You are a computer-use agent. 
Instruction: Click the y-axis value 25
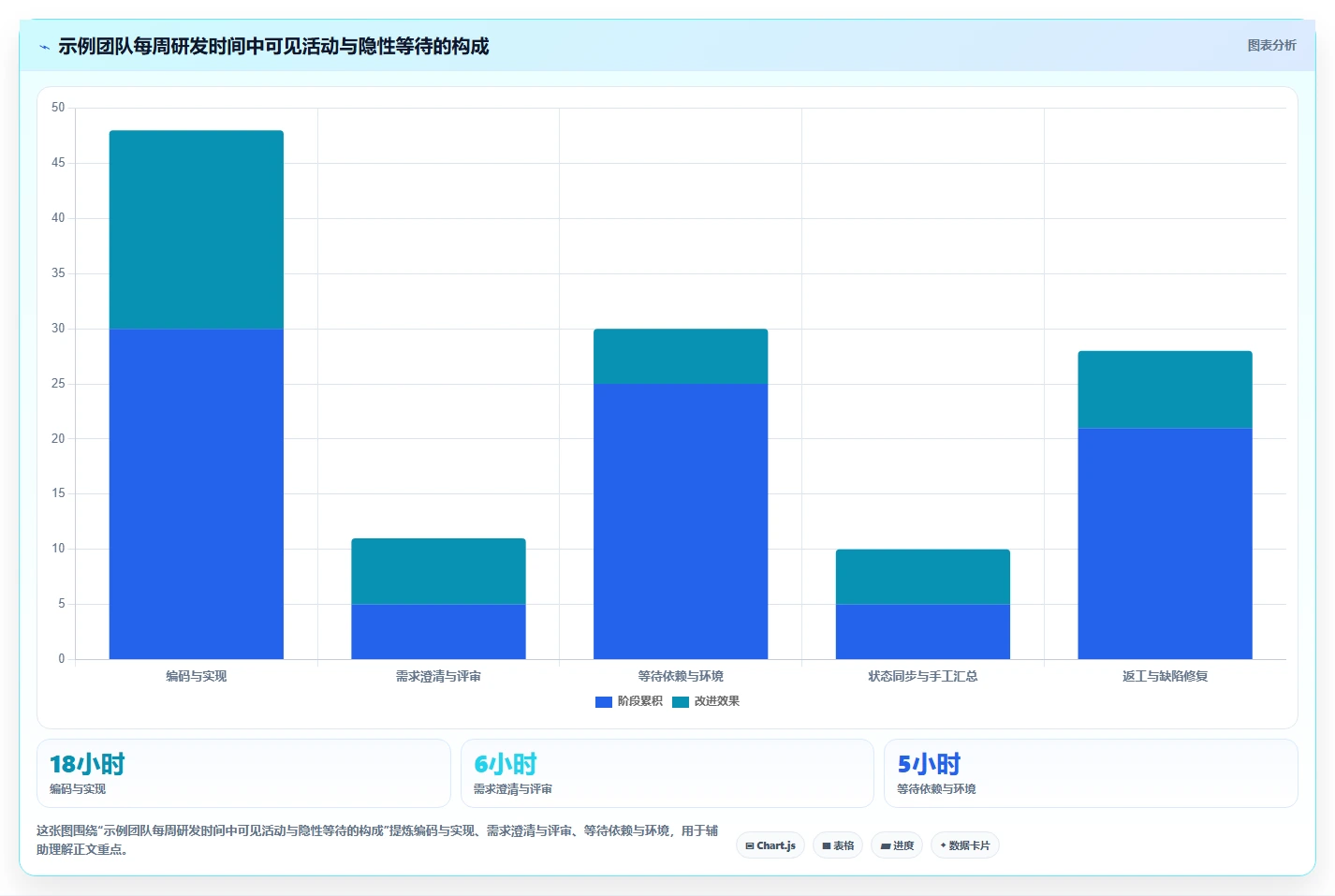tap(58, 384)
